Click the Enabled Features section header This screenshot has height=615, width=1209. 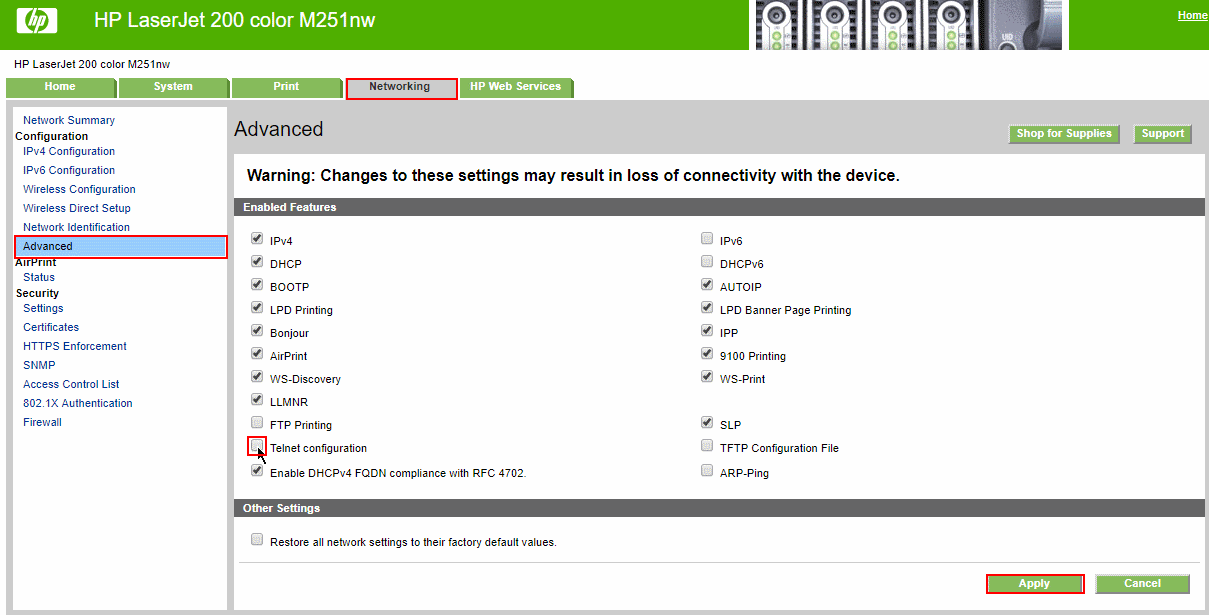[x=719, y=207]
